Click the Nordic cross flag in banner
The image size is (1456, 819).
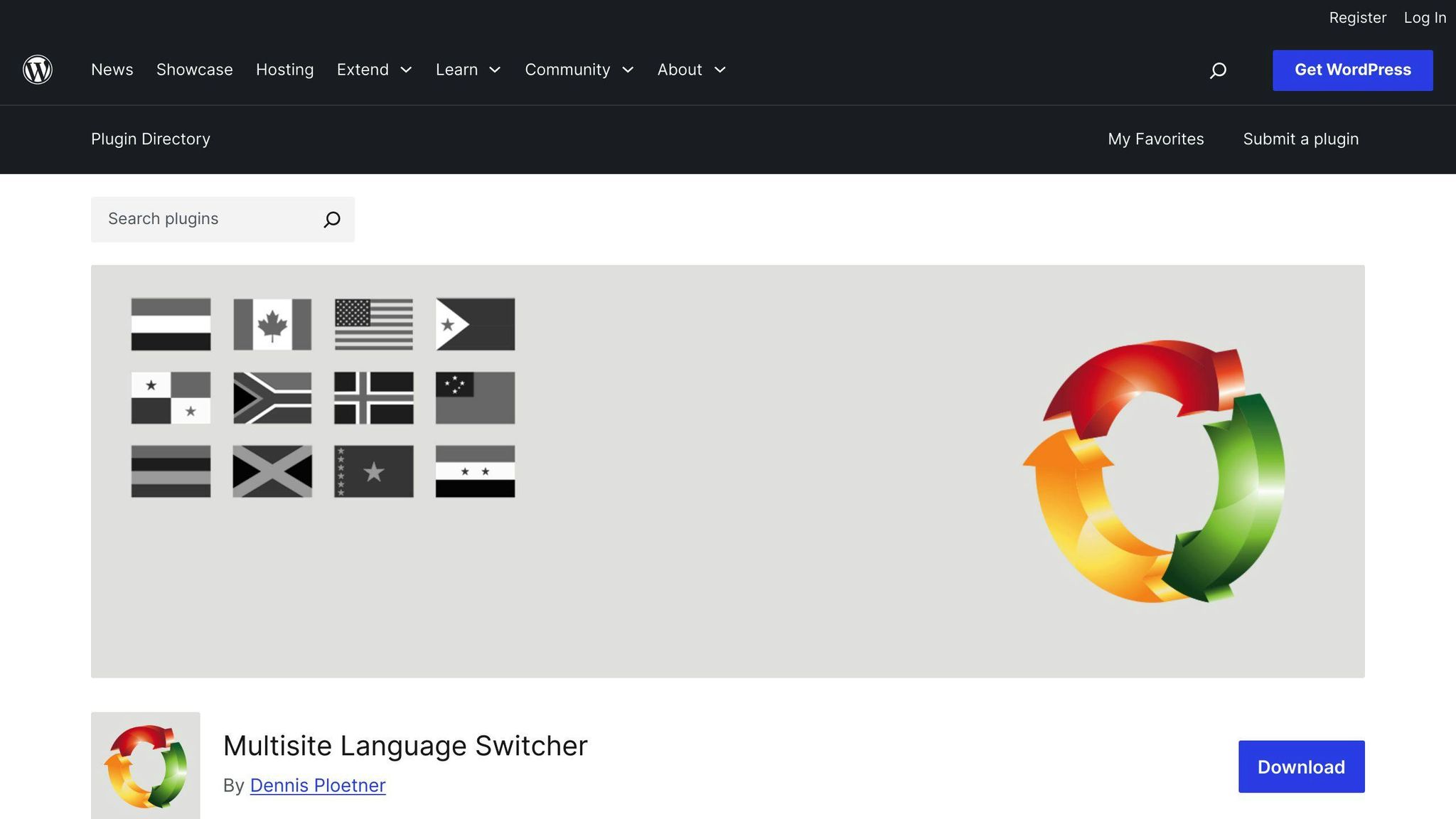tap(374, 398)
